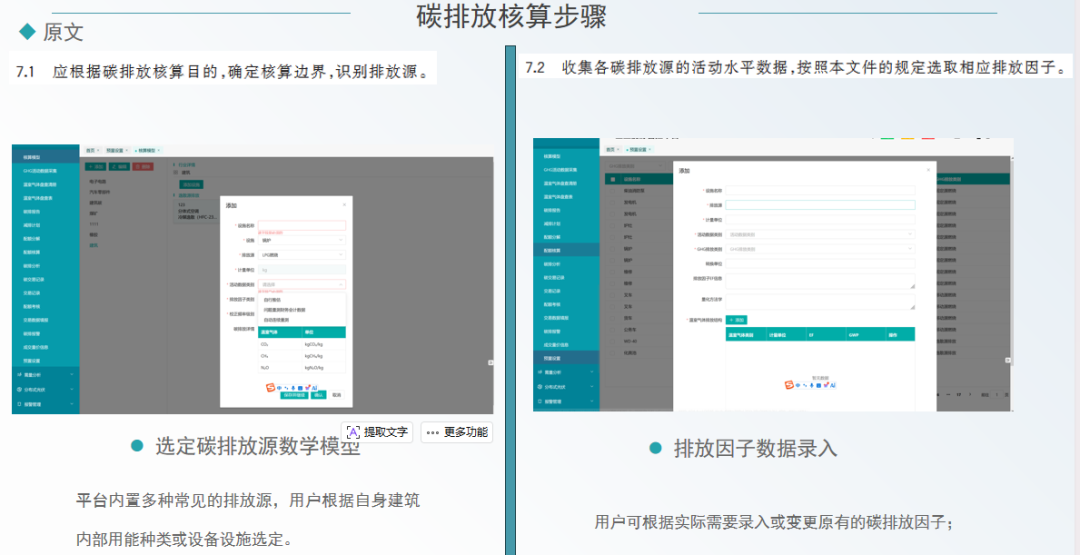Close the 添加 dialog in left screenshot
Image resolution: width=1080 pixels, height=555 pixels.
344,205
